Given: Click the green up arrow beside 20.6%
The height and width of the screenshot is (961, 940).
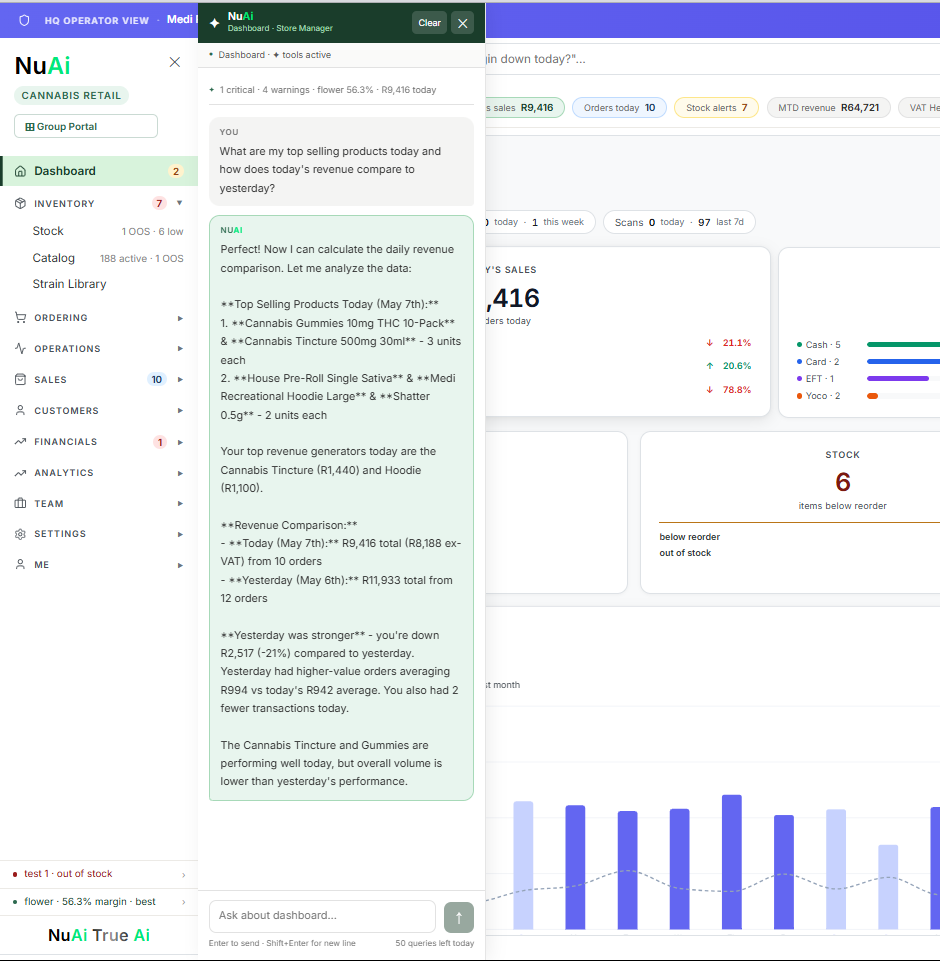Looking at the screenshot, I should [710, 366].
